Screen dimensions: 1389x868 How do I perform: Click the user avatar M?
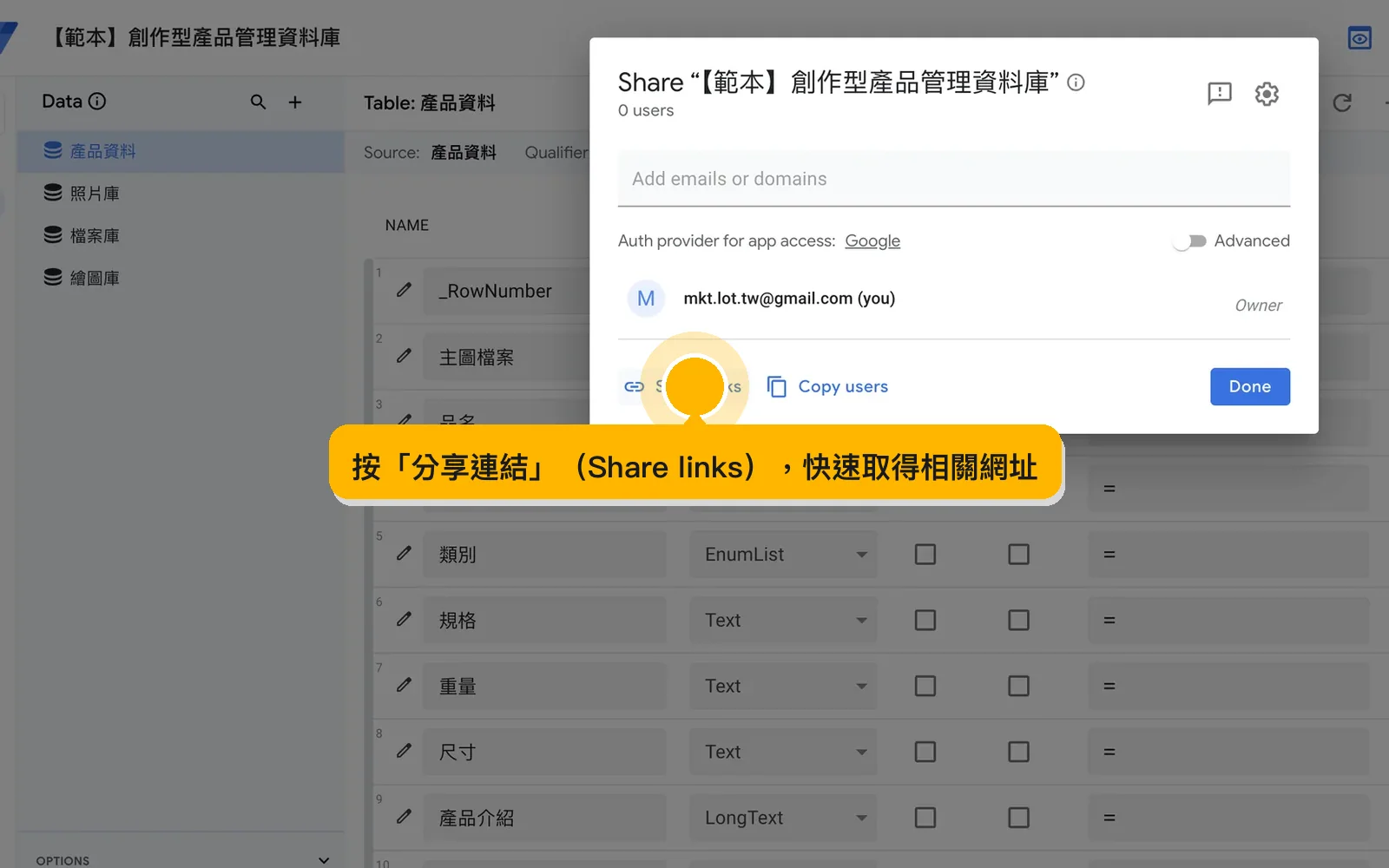tap(646, 299)
